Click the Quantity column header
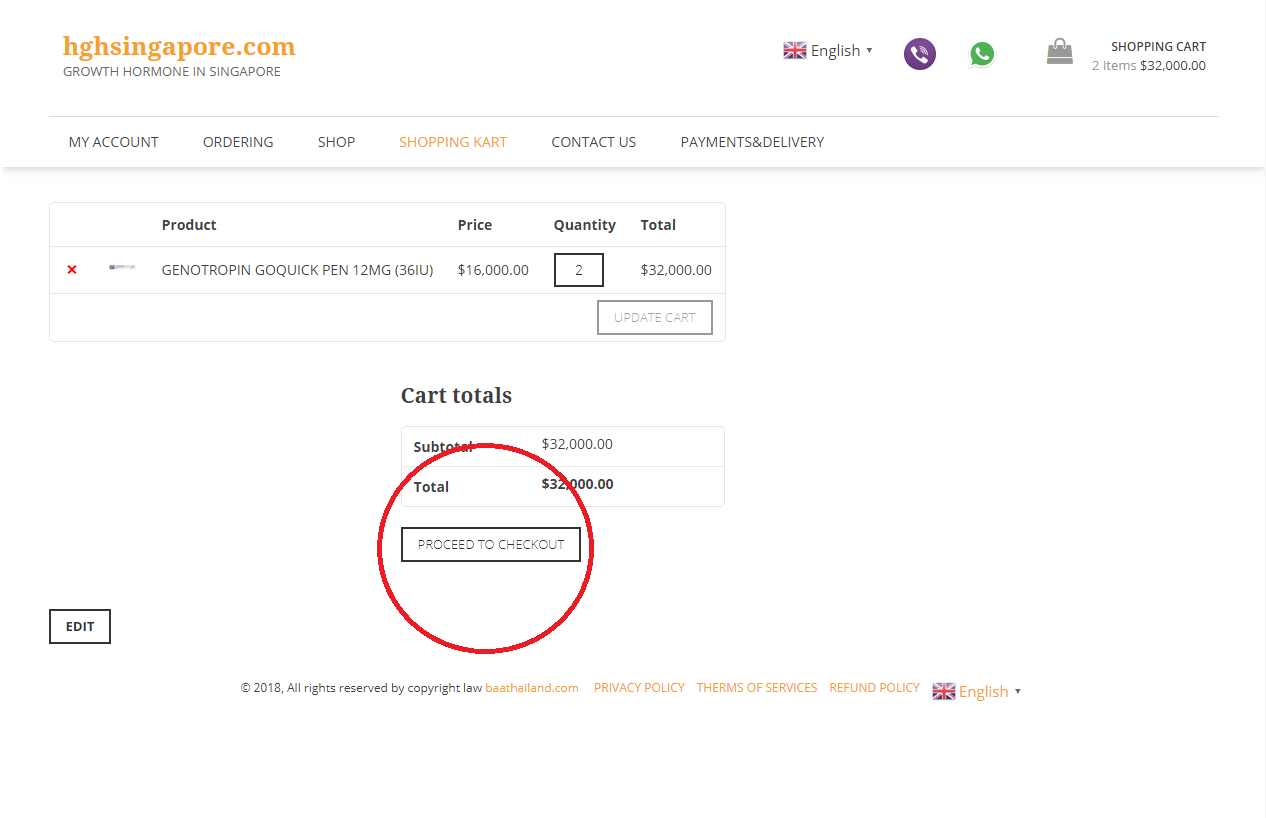Image resolution: width=1266 pixels, height=818 pixels. click(585, 225)
